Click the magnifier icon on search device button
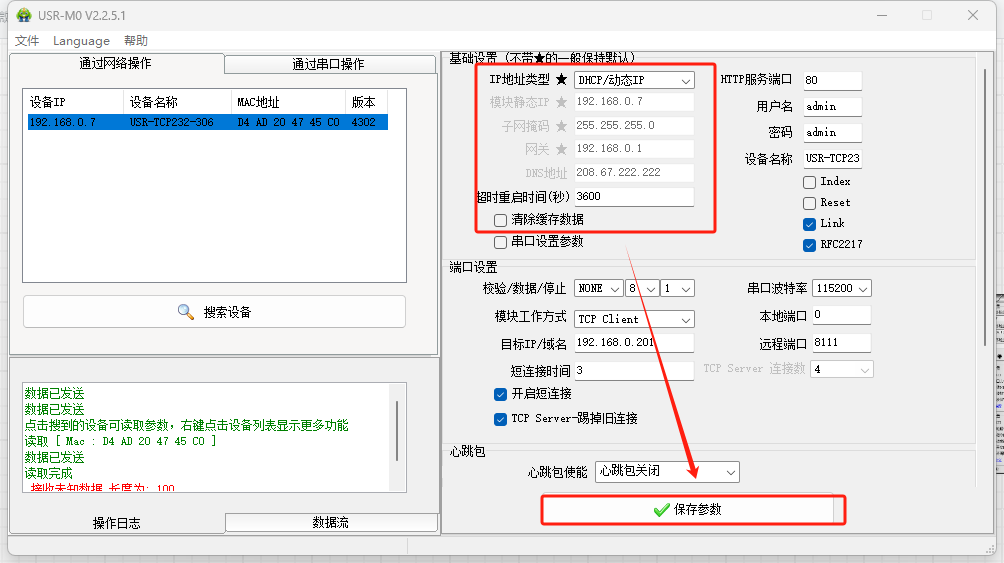1004x563 pixels. 186,312
